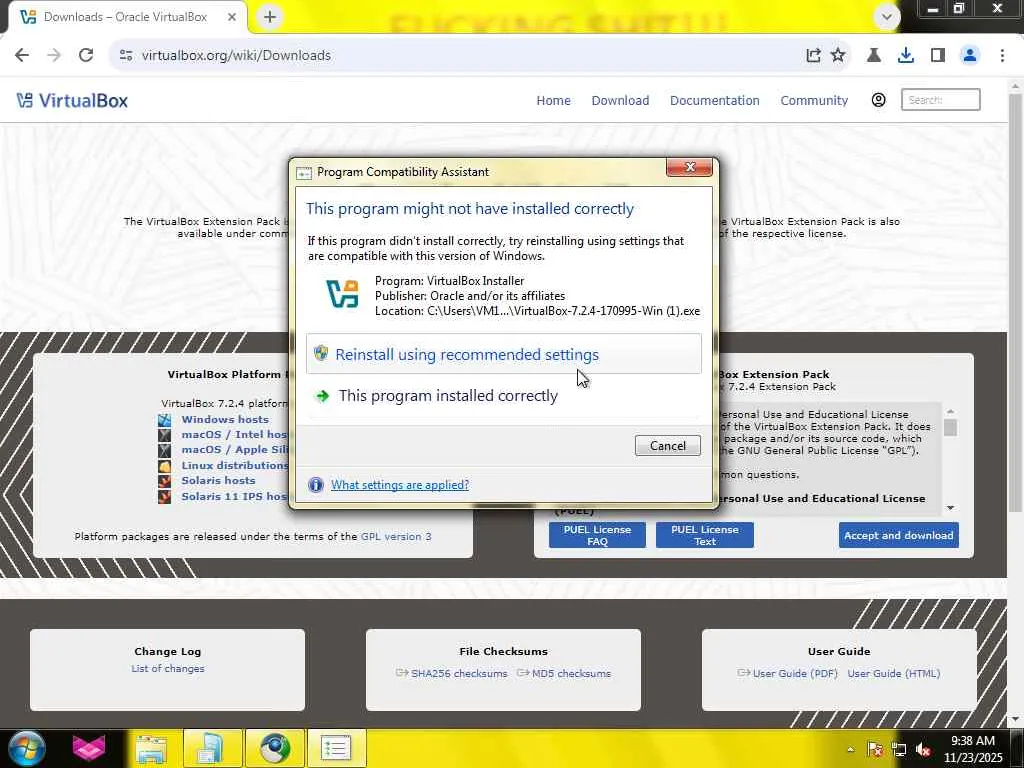Close the Program Compatibility Assistant window

click(689, 167)
